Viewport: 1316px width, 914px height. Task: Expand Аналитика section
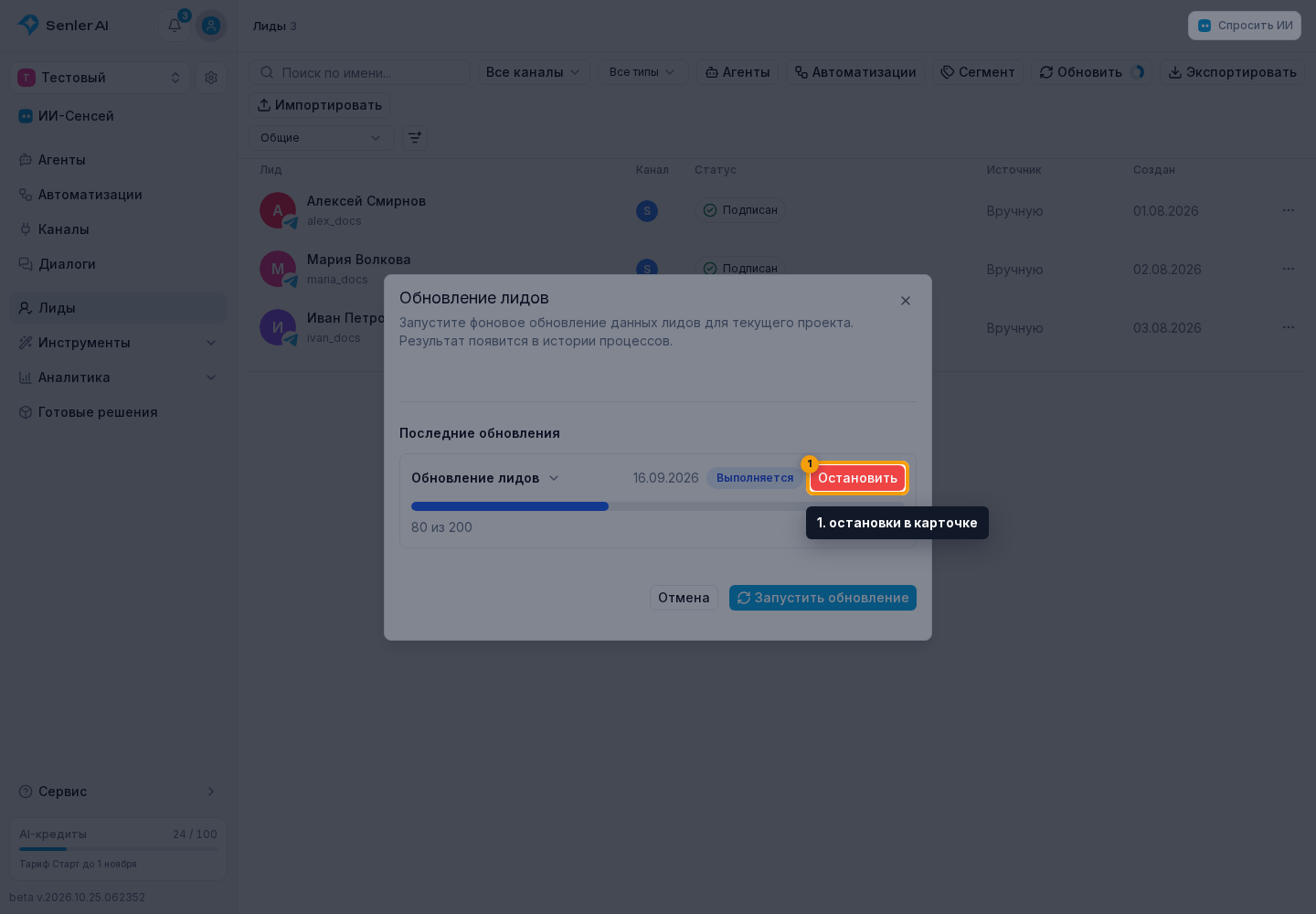pyautogui.click(x=118, y=377)
